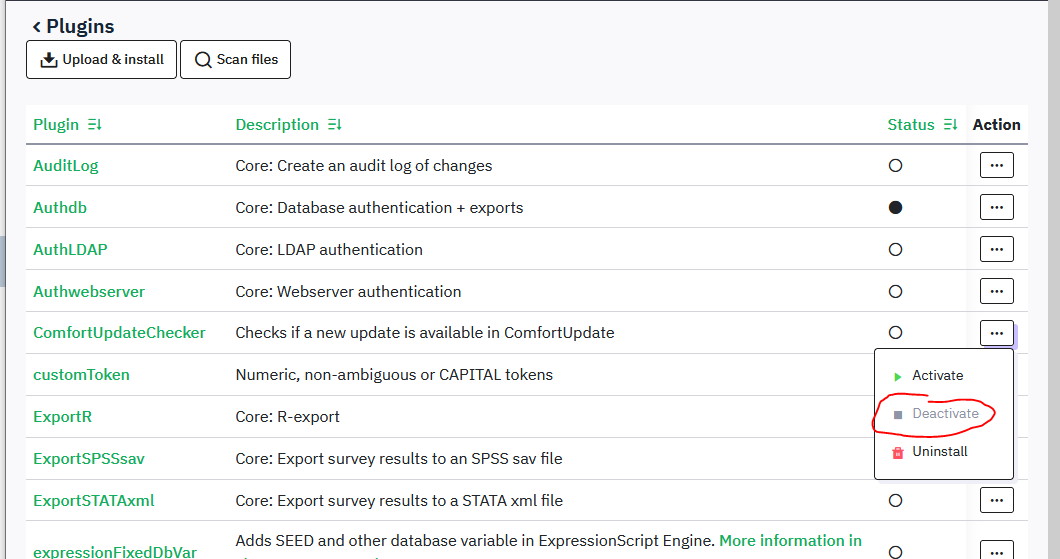This screenshot has height=559, width=1060.
Task: Sort by Plugin column sort icon
Action: 95,125
